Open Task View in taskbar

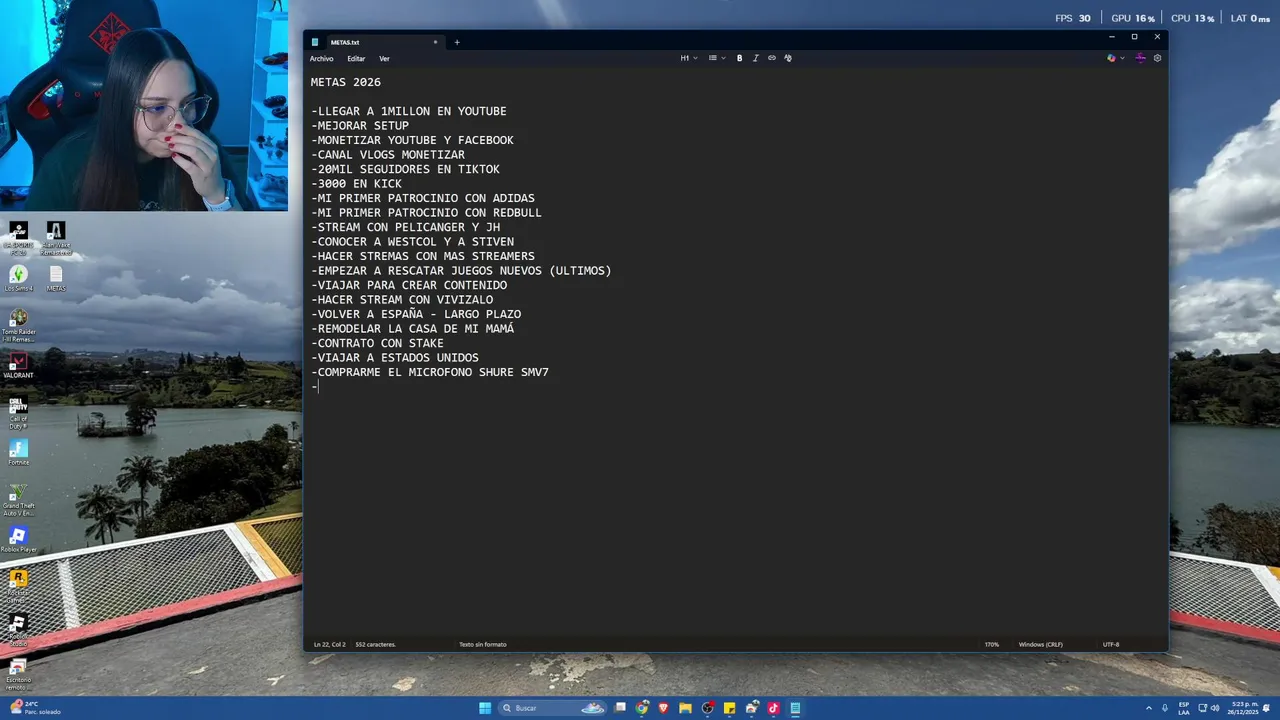tap(620, 708)
